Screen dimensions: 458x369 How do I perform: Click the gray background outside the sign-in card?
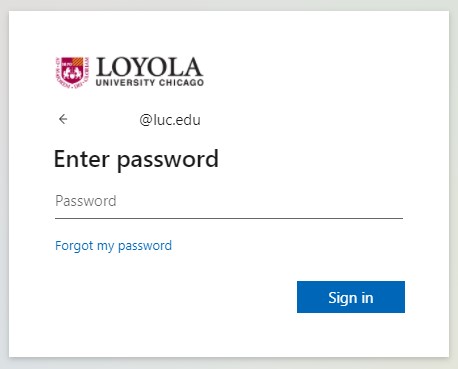[x=229, y=5]
